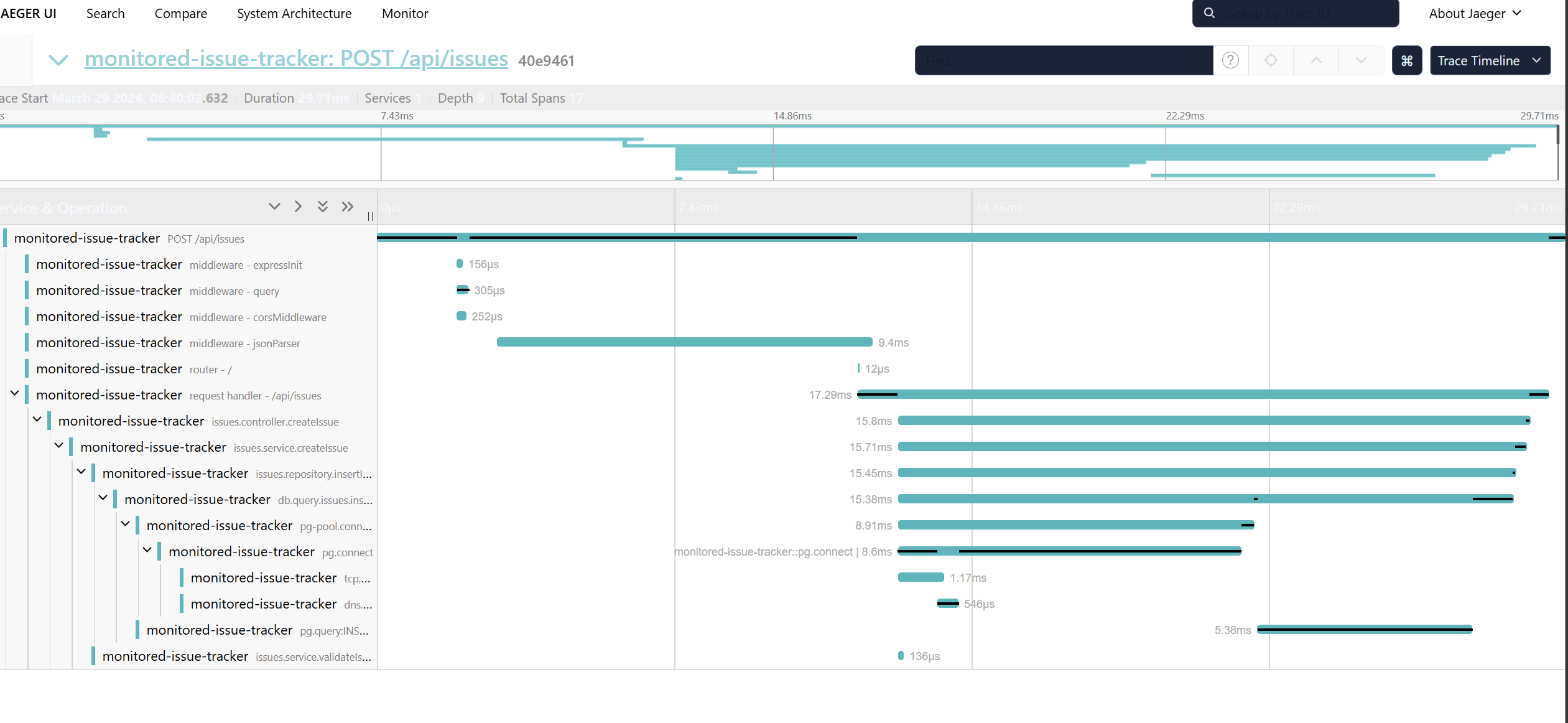Click the locate/focus matches crosshair icon
The height and width of the screenshot is (723, 1568).
pos(1271,60)
